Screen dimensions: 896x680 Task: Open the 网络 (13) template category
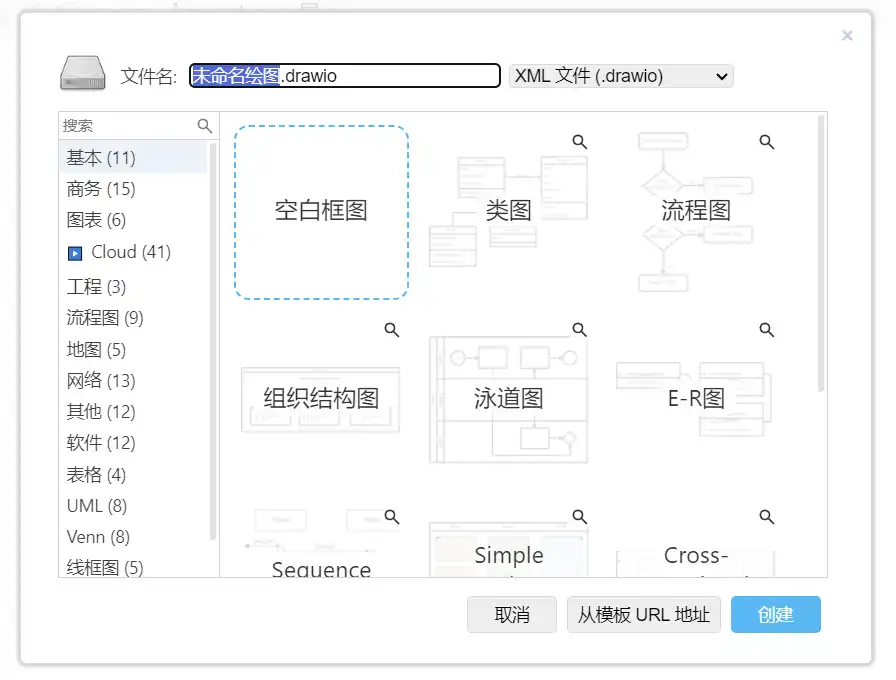point(101,380)
